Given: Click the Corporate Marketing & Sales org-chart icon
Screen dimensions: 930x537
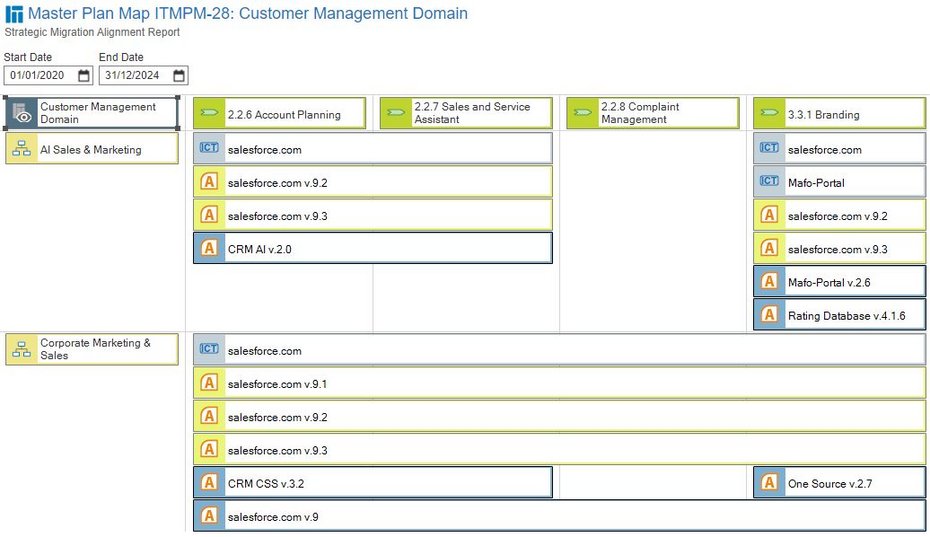Looking at the screenshot, I should [22, 349].
